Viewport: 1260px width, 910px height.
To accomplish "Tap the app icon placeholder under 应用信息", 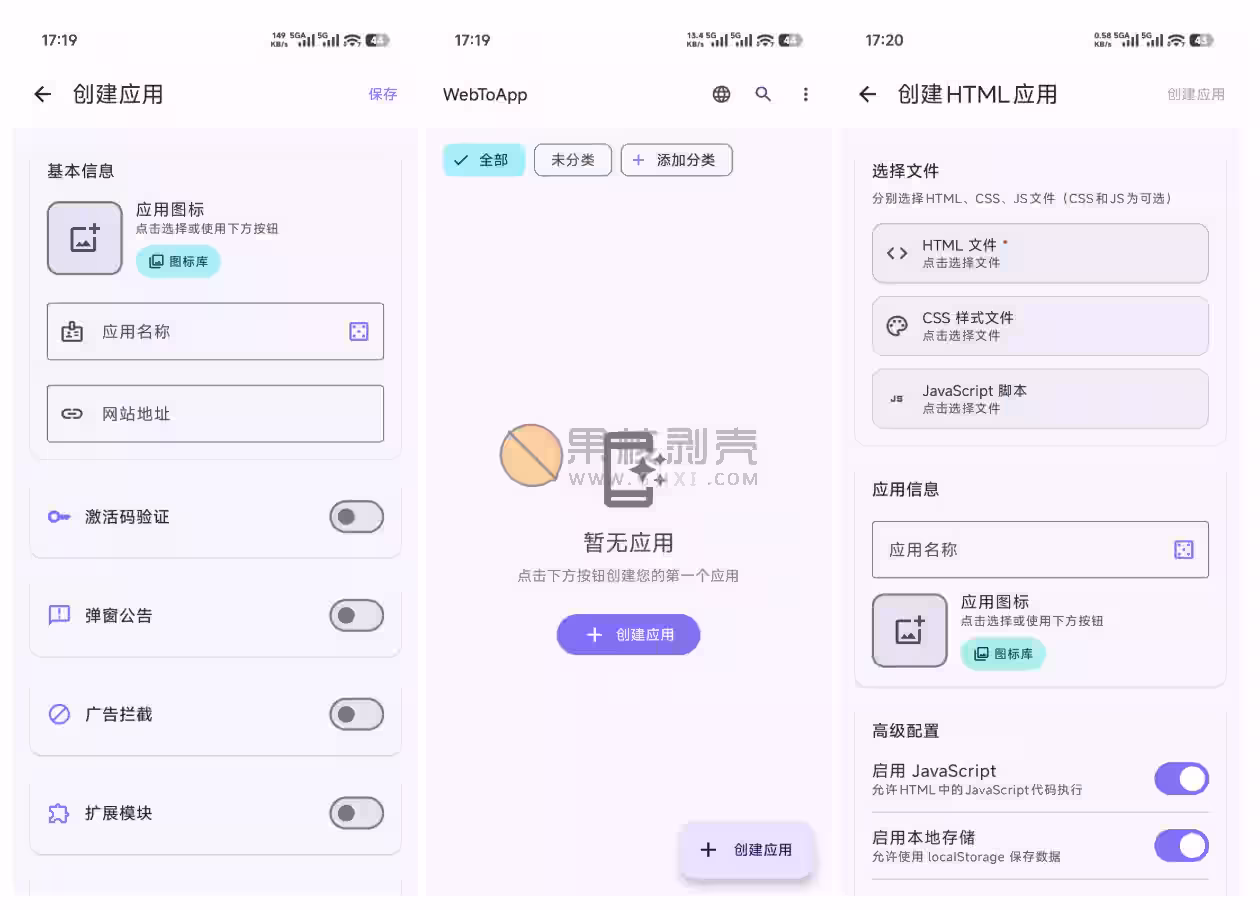I will (x=909, y=631).
